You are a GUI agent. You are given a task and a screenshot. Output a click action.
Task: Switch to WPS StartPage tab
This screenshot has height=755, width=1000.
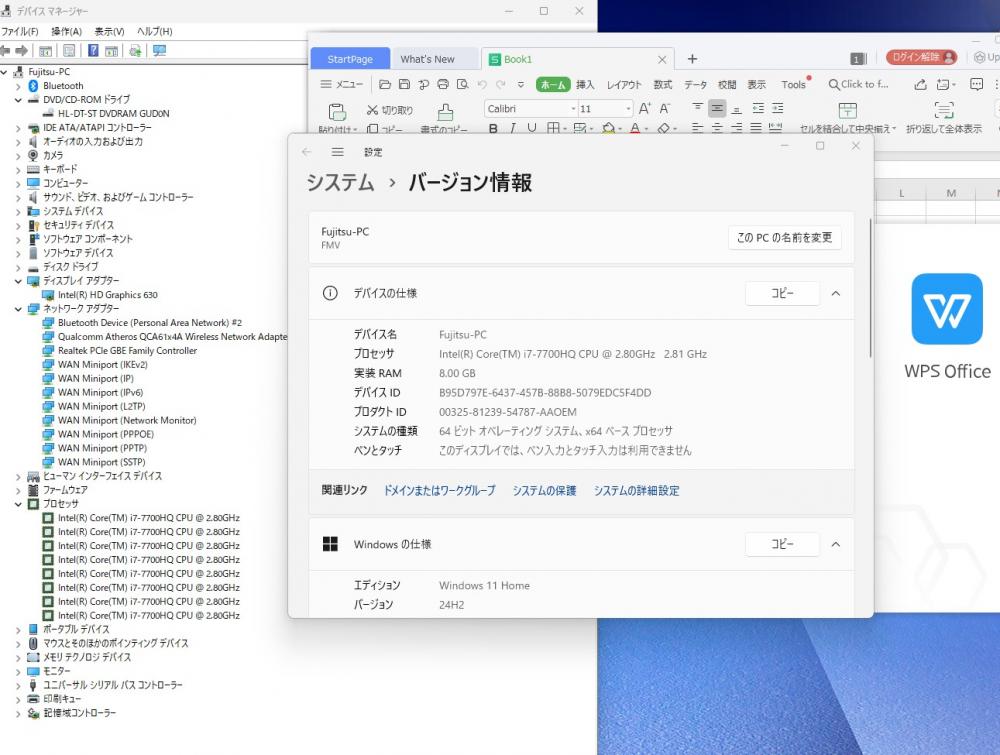349,59
